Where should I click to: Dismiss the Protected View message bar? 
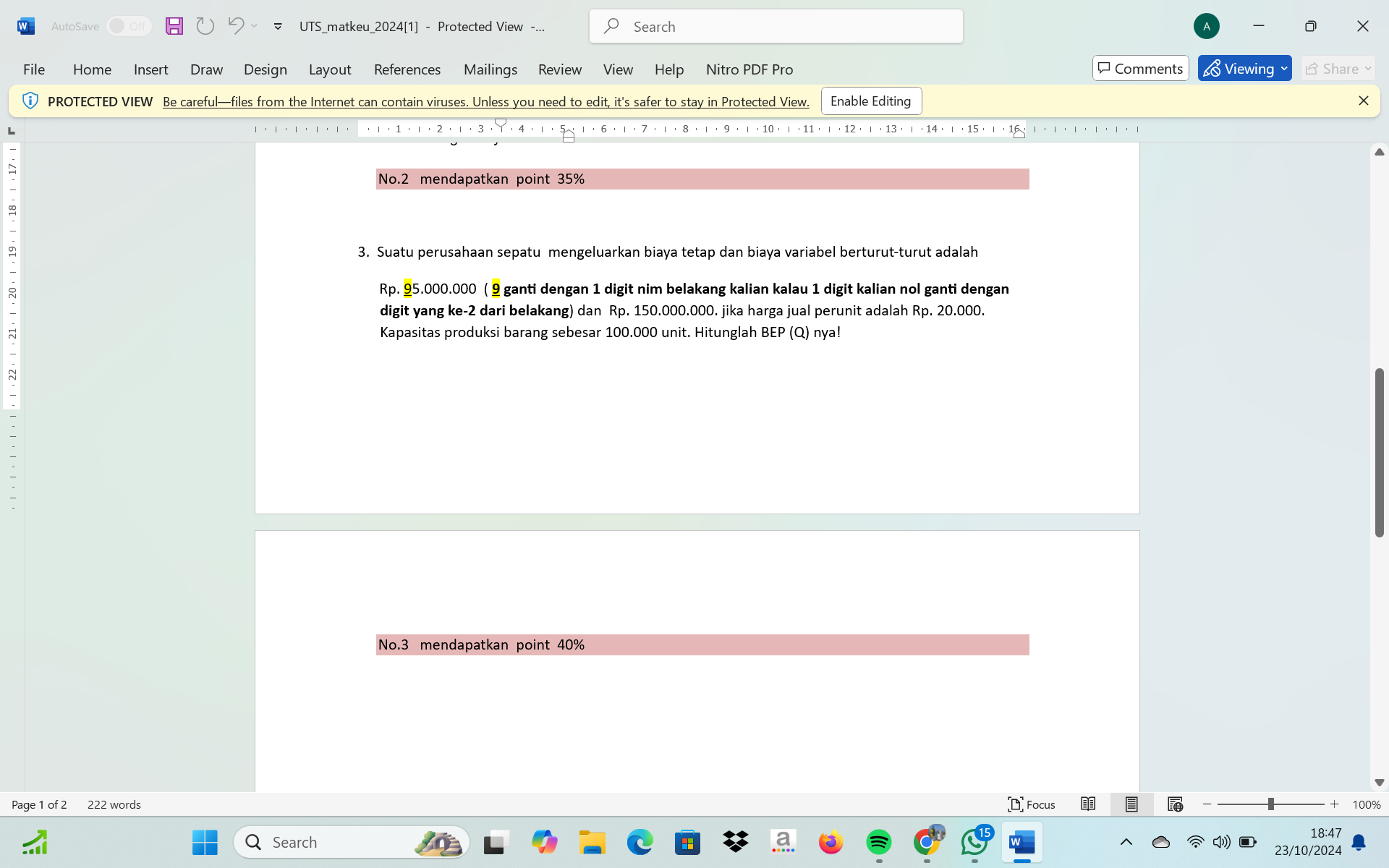1363,101
